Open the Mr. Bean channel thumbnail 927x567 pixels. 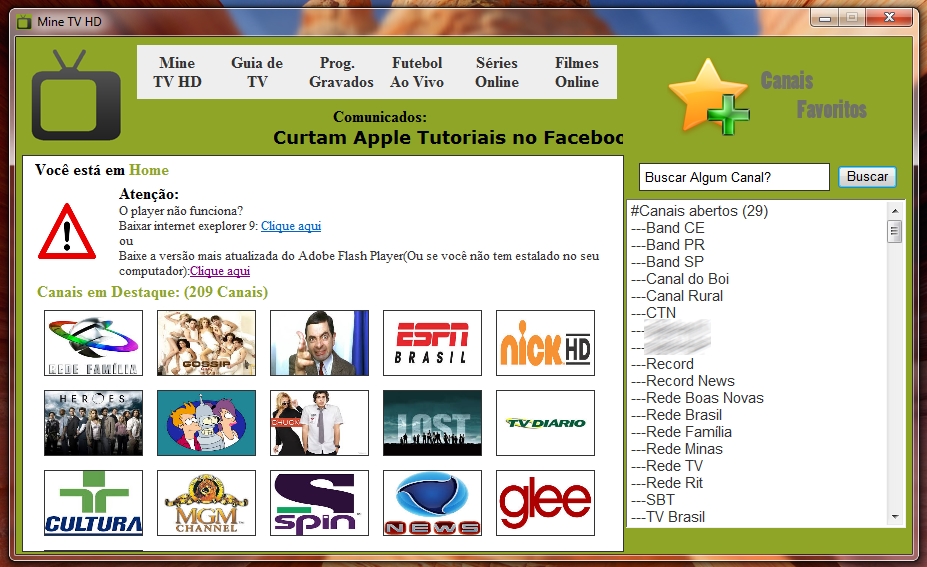pyautogui.click(x=319, y=343)
